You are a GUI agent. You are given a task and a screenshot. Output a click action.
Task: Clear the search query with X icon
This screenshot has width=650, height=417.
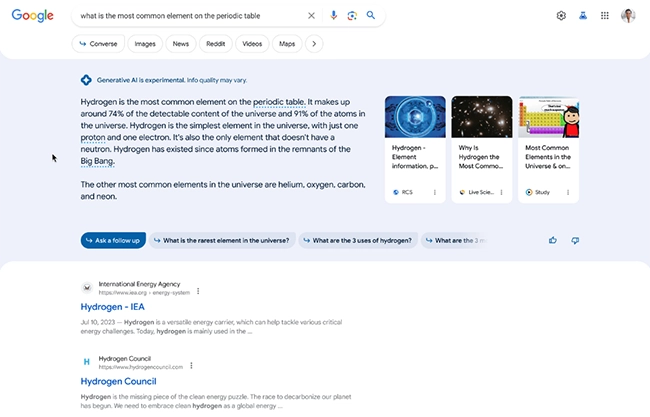311,16
